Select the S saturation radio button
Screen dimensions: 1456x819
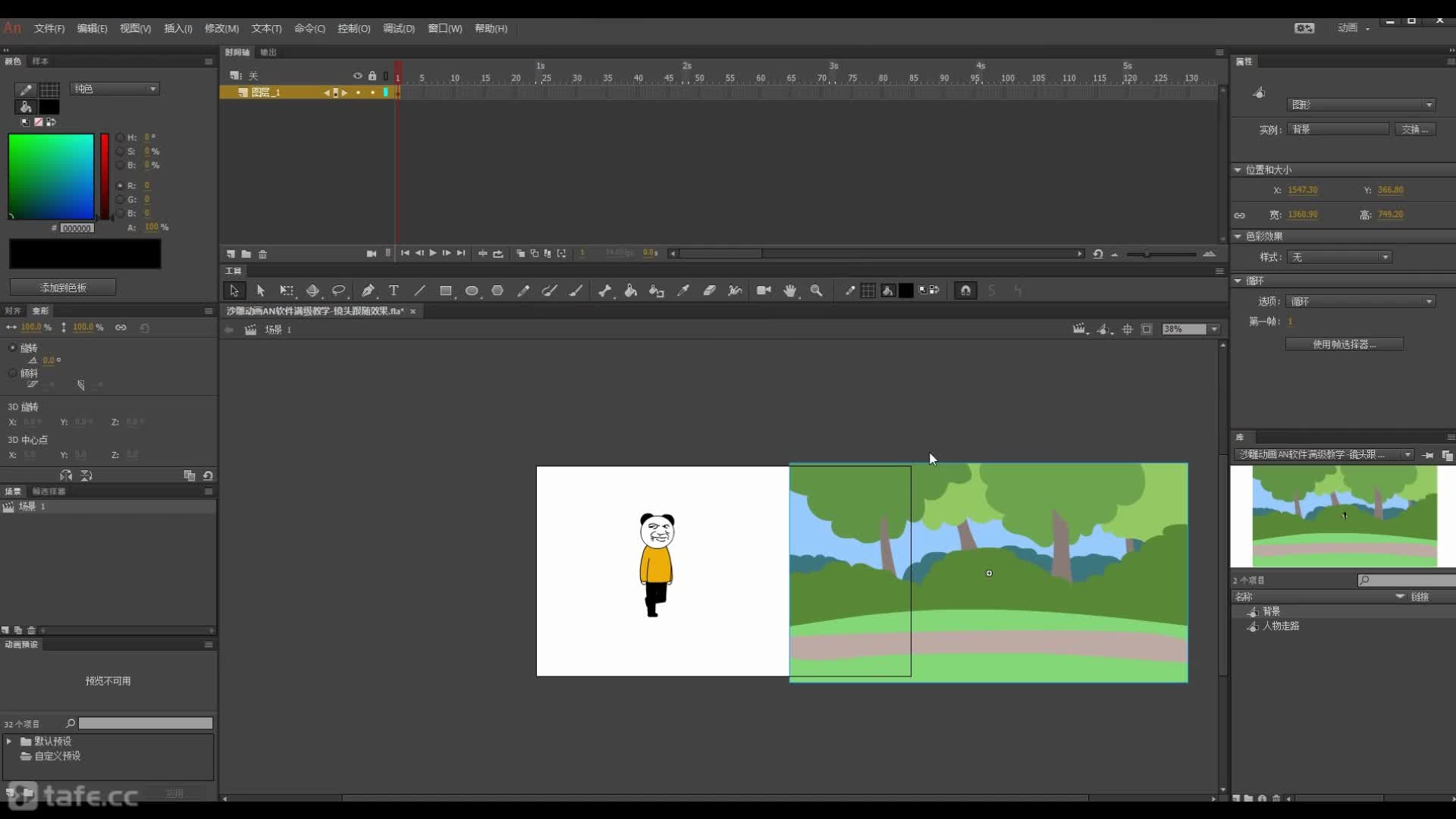tap(120, 152)
